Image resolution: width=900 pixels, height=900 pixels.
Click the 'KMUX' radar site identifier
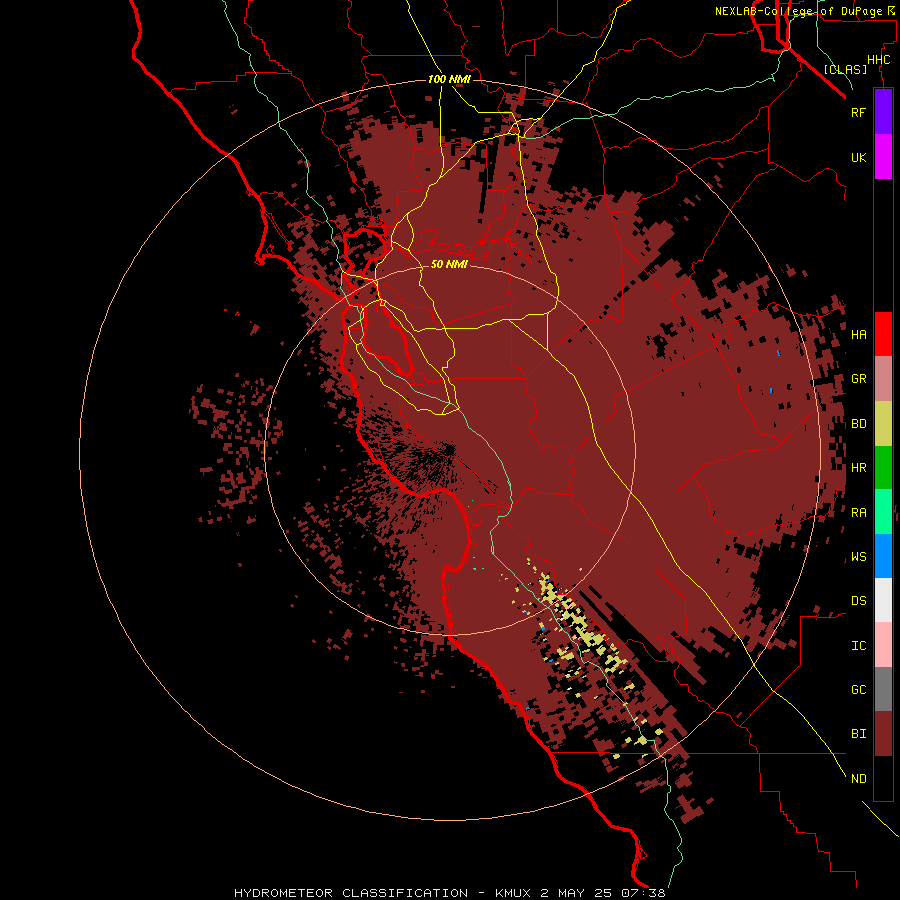(x=513, y=893)
